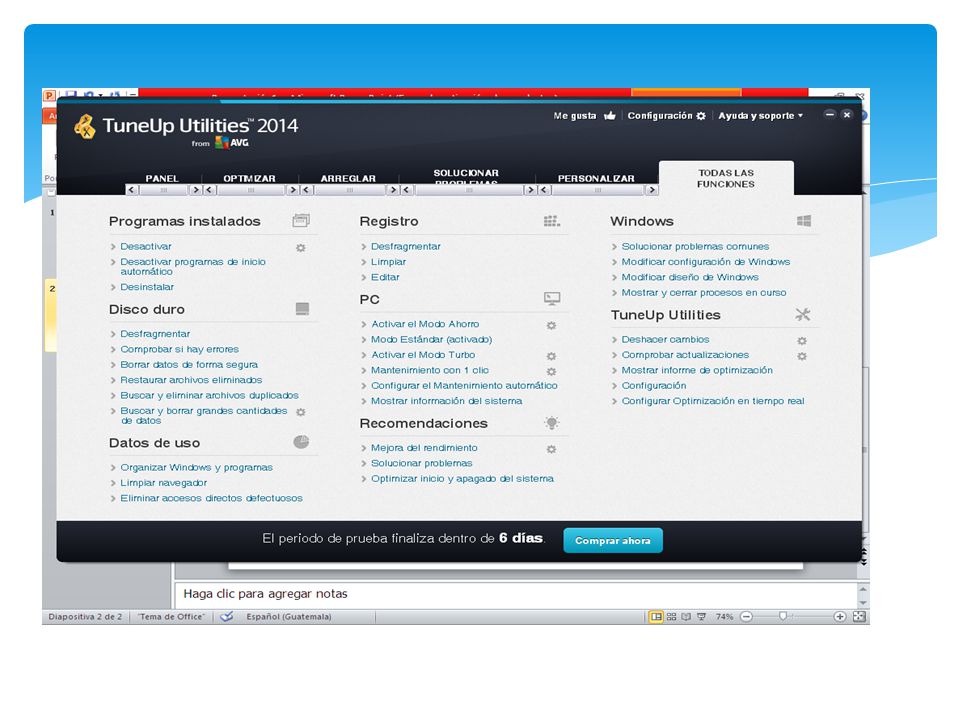The width and height of the screenshot is (960, 720).
Task: Click gear next to Buscar y borrar grandes cantidades
Action: 301,412
